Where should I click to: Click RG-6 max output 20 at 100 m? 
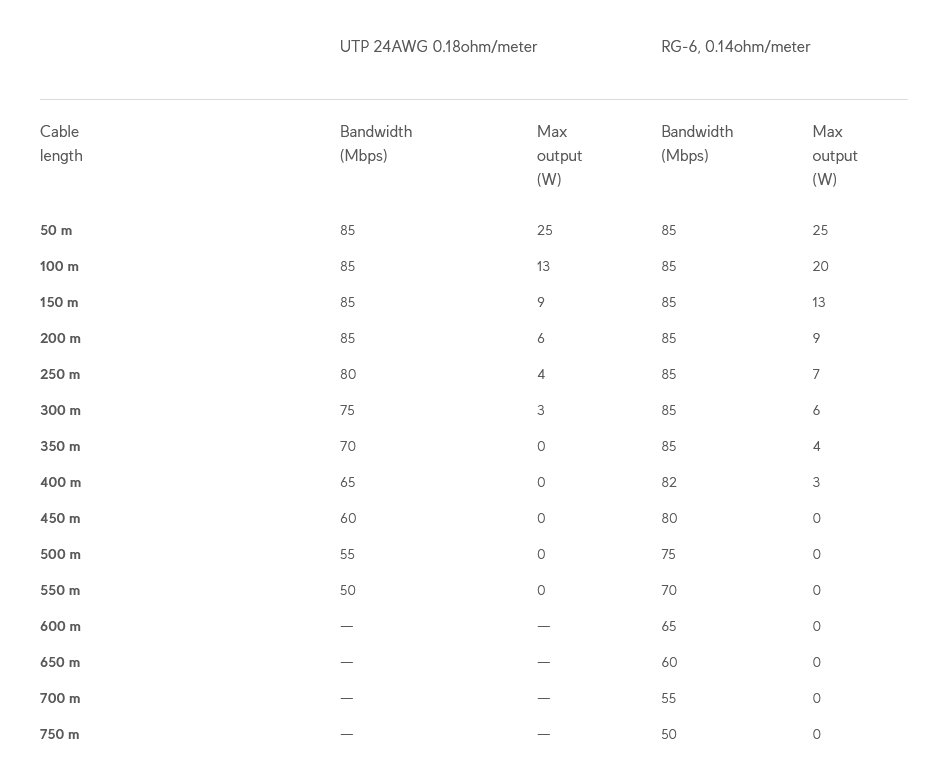(820, 267)
